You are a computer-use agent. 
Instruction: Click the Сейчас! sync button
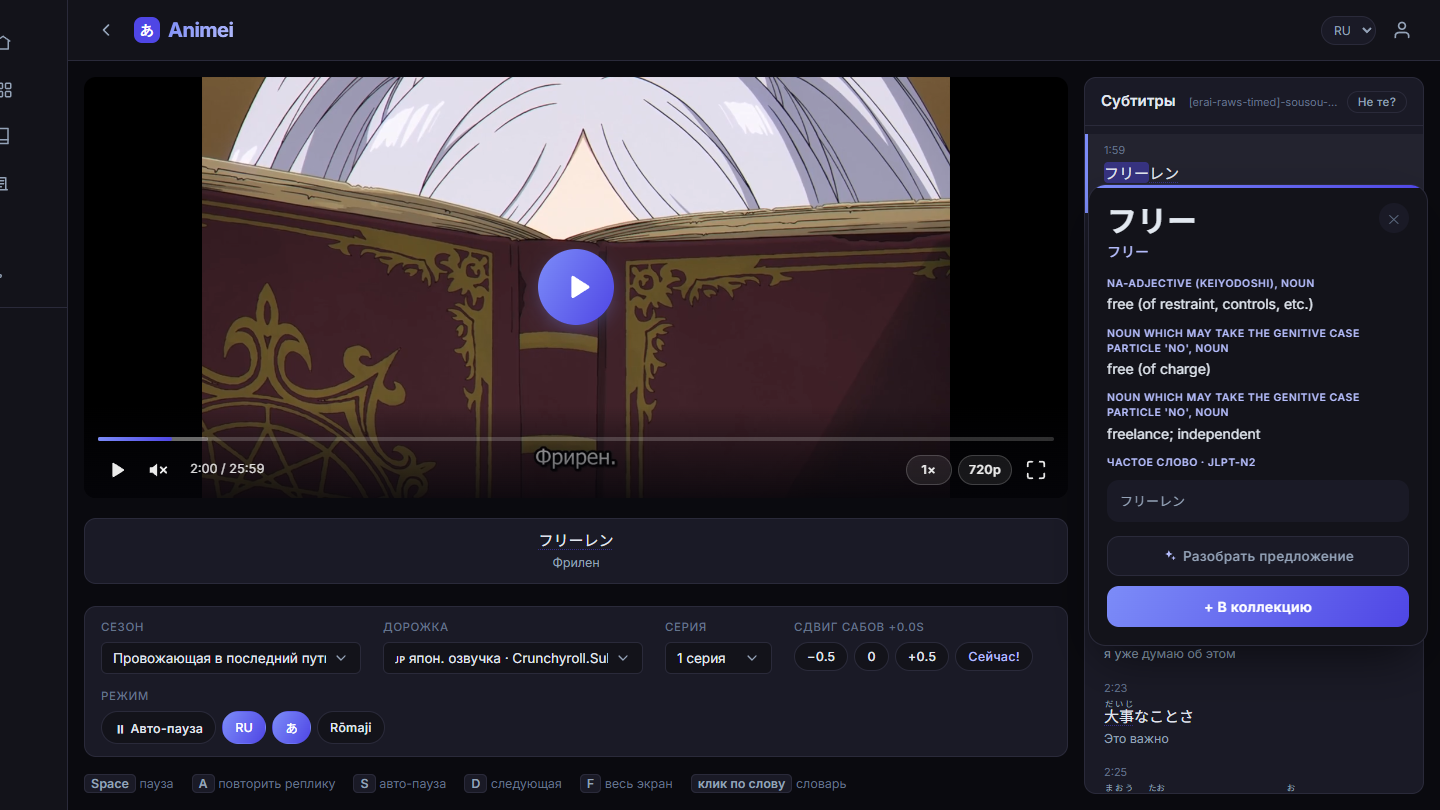coord(994,657)
